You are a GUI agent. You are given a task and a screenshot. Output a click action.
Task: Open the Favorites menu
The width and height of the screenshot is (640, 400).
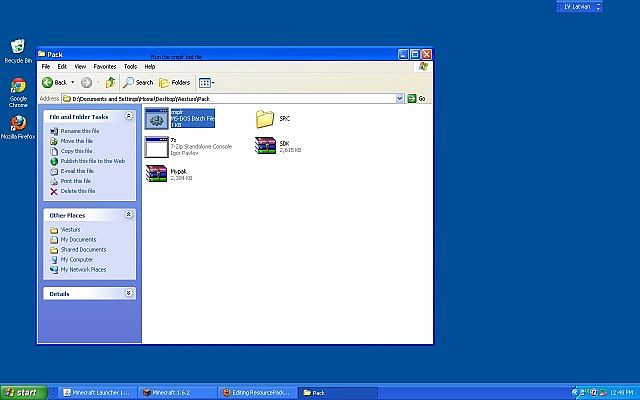click(x=104, y=66)
